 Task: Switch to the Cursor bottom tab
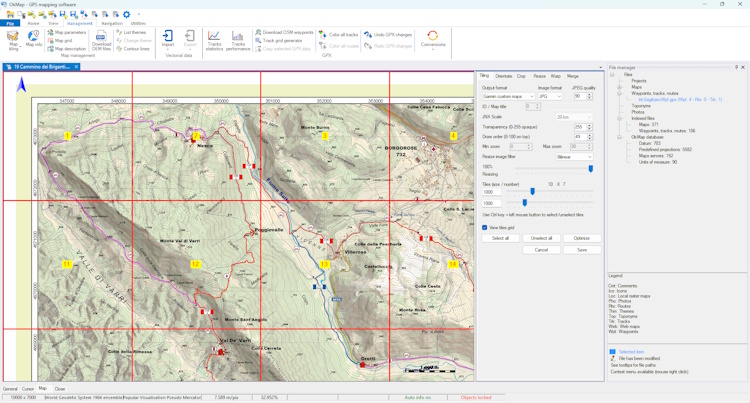(x=28, y=389)
